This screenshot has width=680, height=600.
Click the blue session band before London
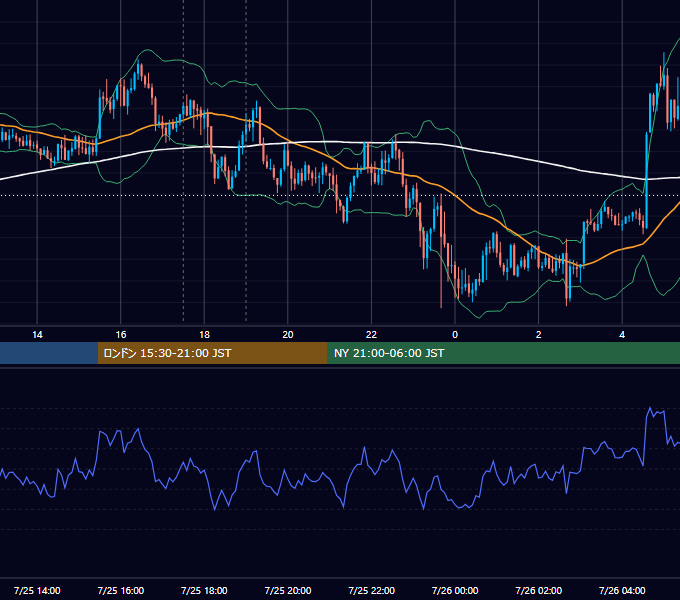point(49,353)
